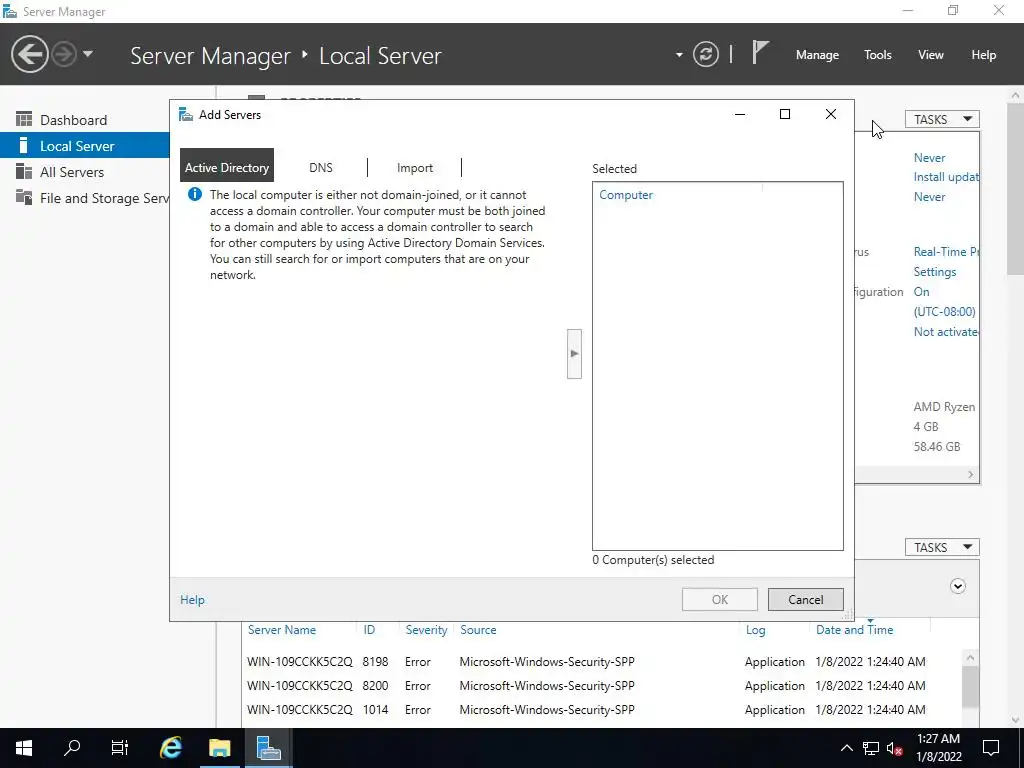Open the Manage menu
The height and width of the screenshot is (768, 1024).
(x=817, y=55)
